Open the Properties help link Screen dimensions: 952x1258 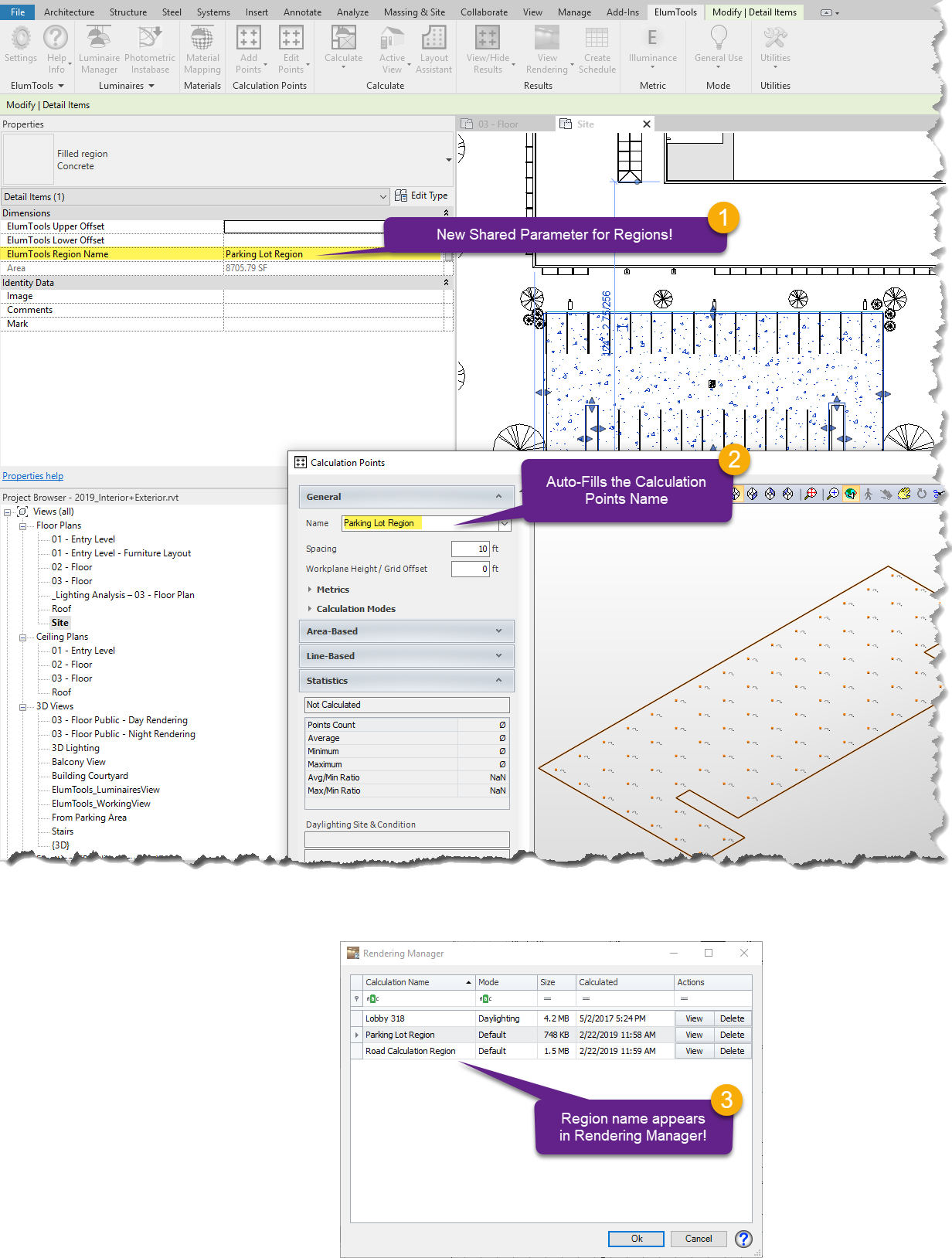pos(32,476)
